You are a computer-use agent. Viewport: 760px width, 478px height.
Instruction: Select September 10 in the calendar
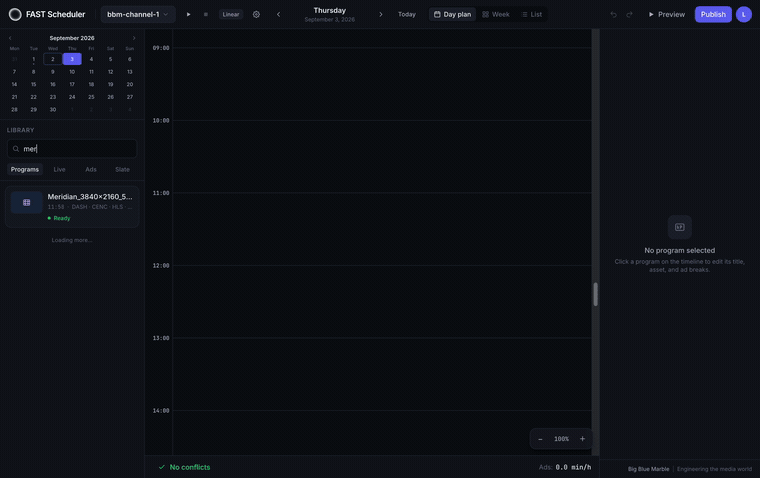click(72, 72)
